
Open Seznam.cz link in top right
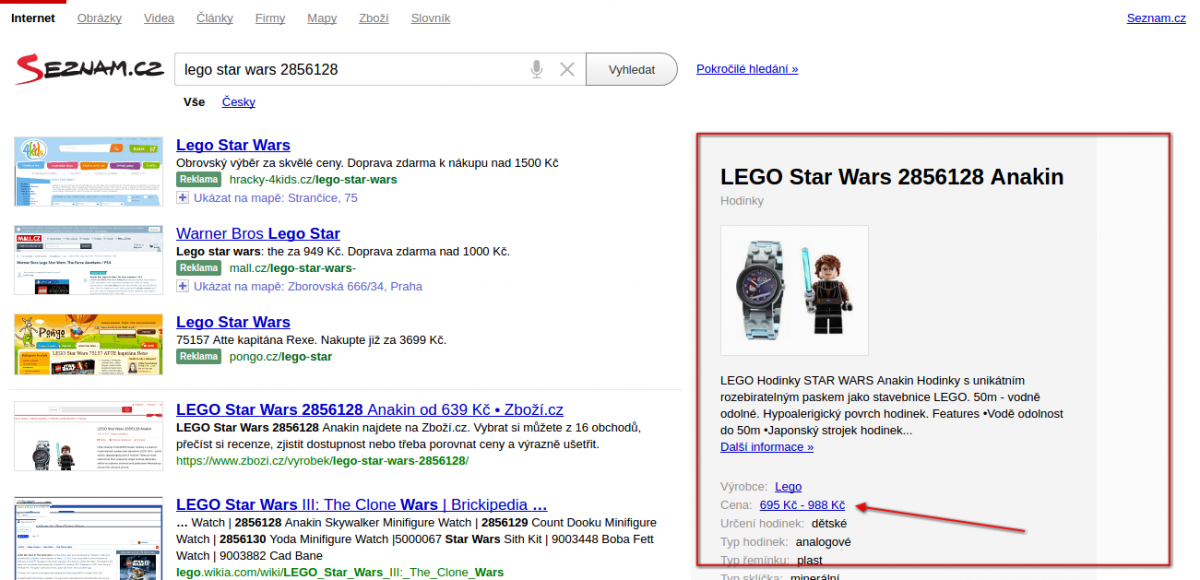click(x=1156, y=18)
